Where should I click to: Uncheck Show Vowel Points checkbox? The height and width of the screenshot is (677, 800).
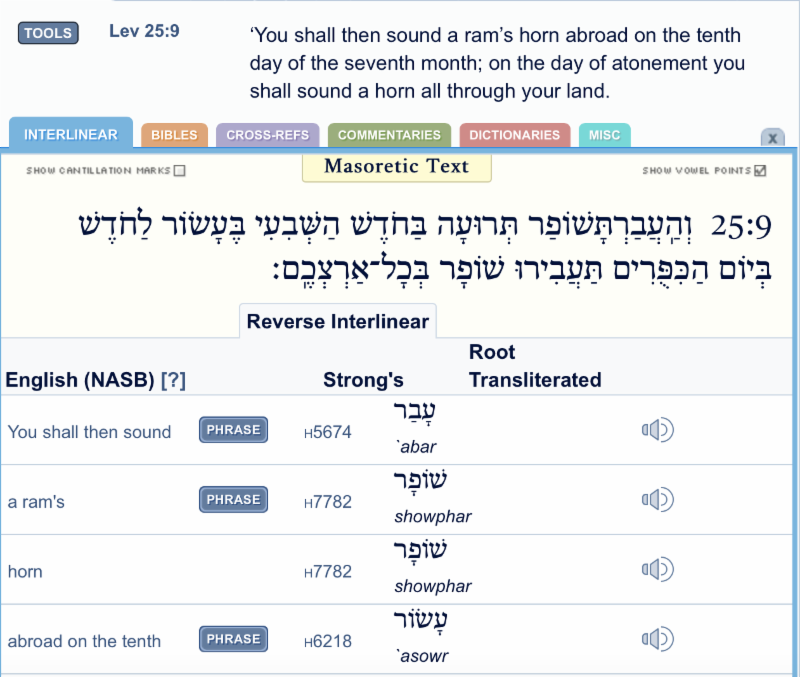(x=761, y=171)
